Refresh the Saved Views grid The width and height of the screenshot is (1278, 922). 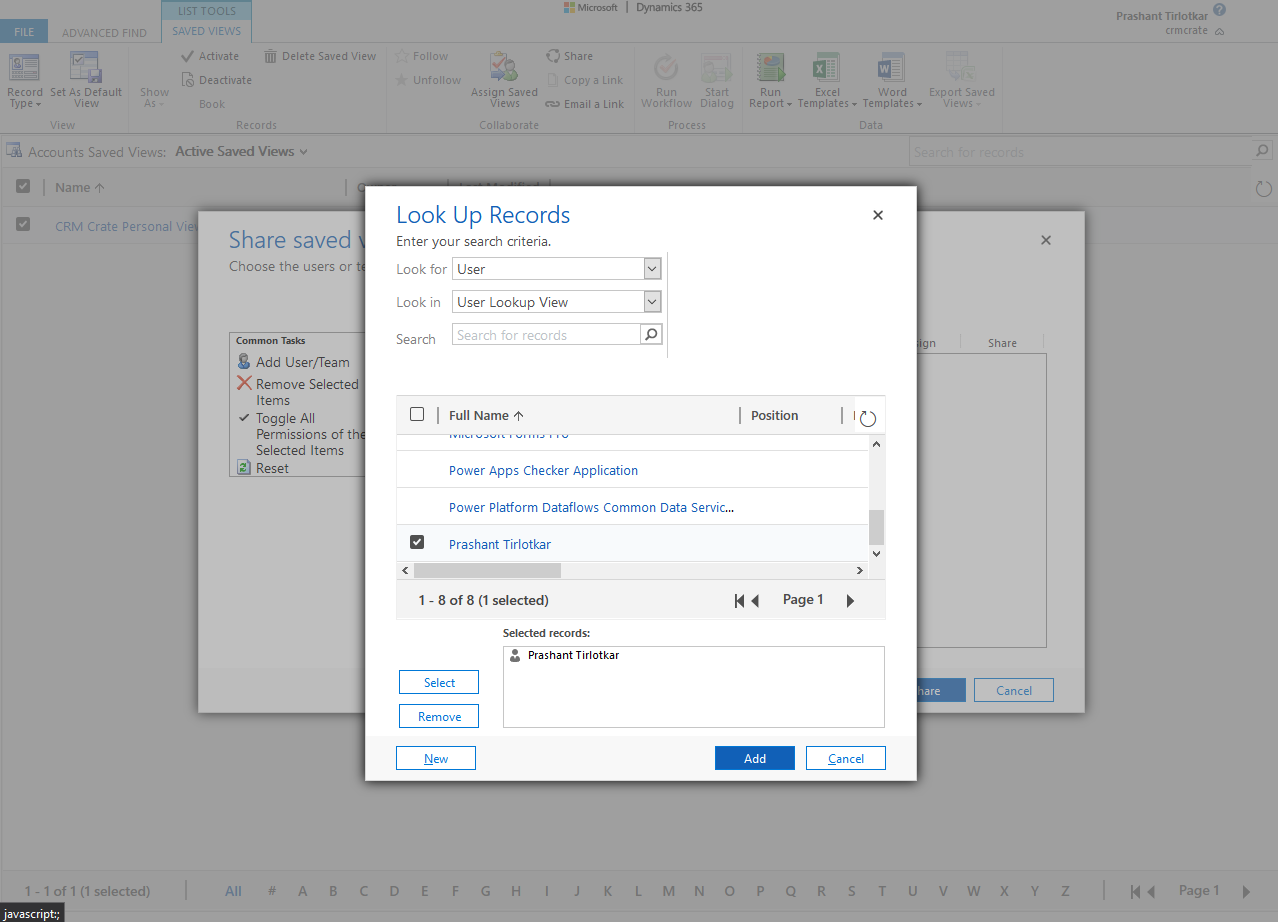(1263, 188)
